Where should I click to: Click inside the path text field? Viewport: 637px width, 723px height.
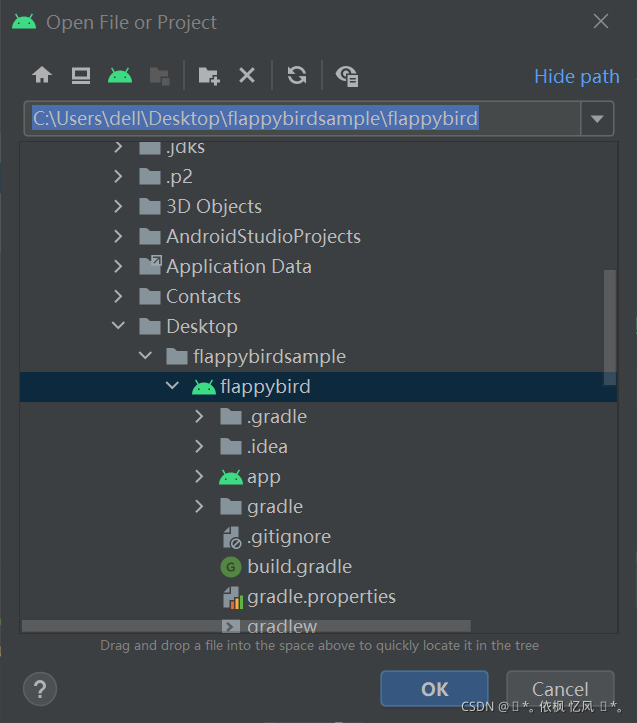tap(302, 119)
